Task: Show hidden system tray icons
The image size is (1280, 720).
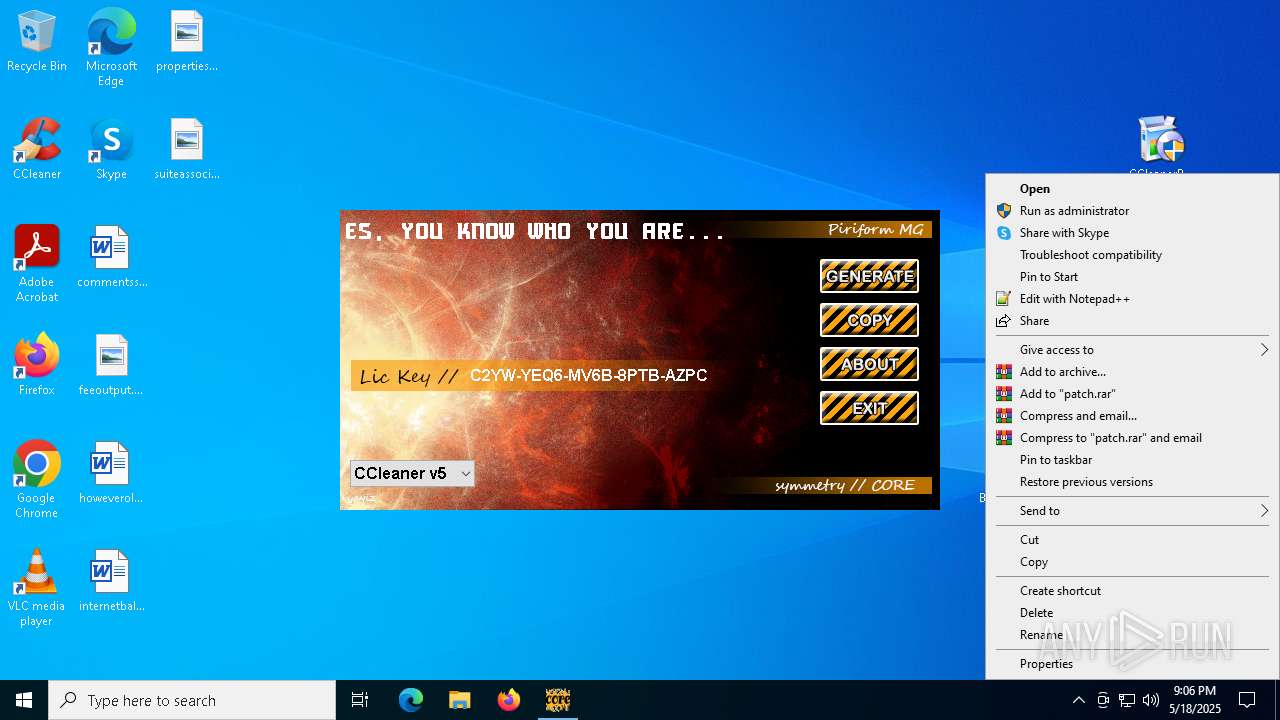Action: click(x=1078, y=700)
